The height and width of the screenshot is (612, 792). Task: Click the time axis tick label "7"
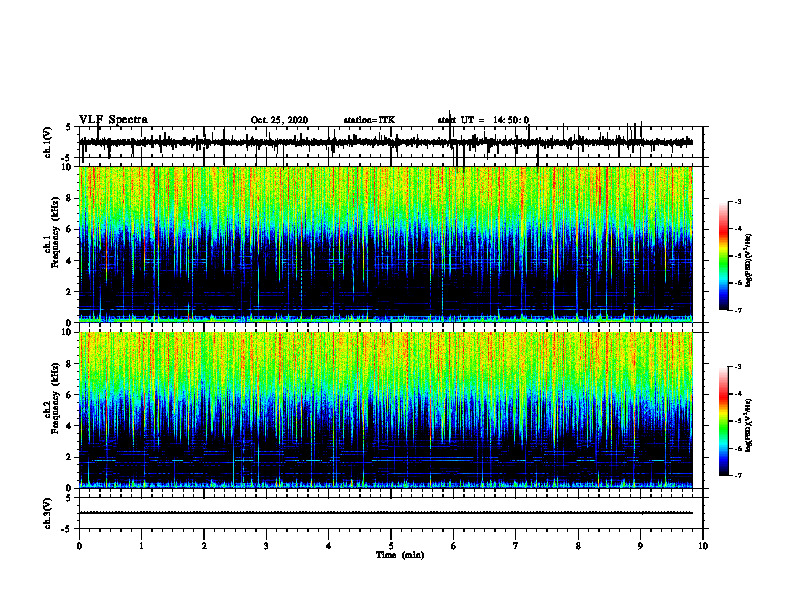[516, 546]
